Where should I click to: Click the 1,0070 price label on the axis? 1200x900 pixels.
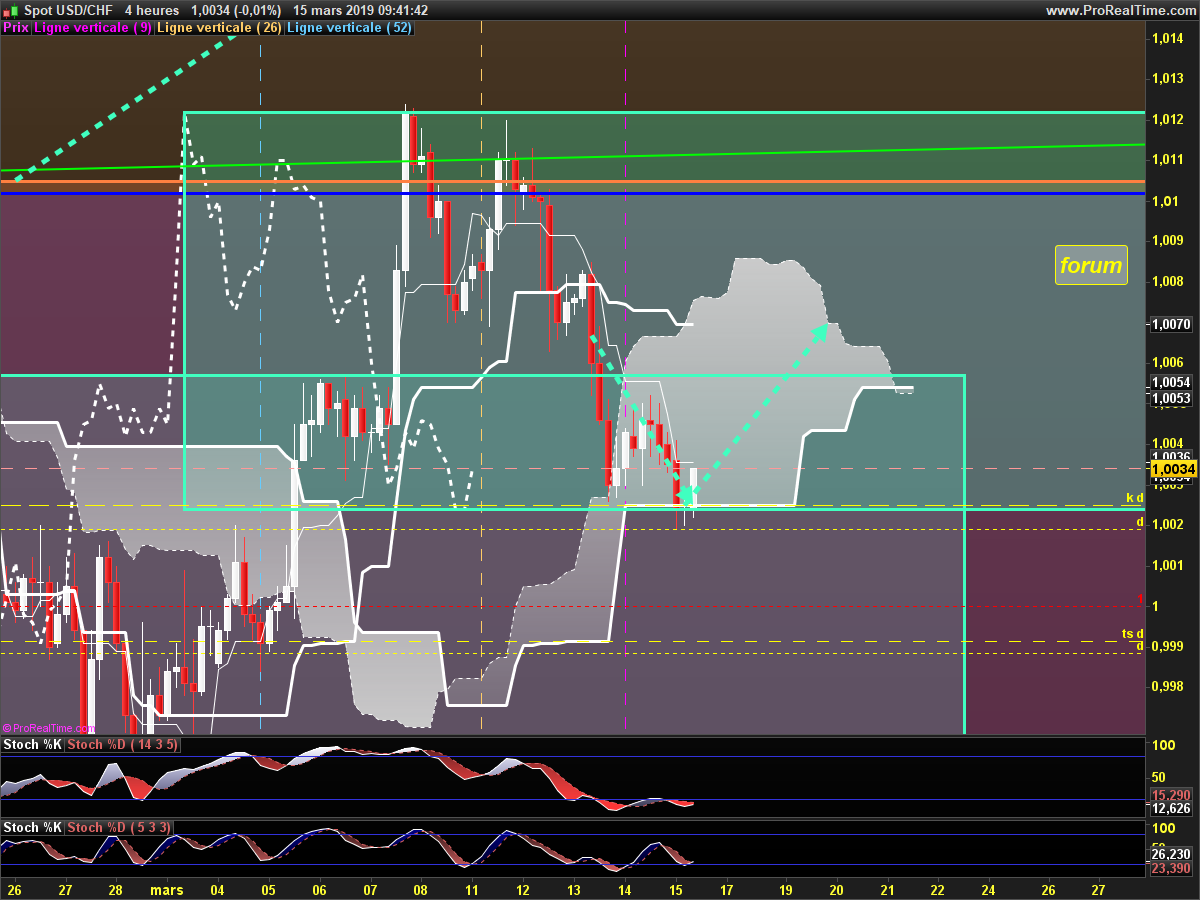coord(1170,325)
